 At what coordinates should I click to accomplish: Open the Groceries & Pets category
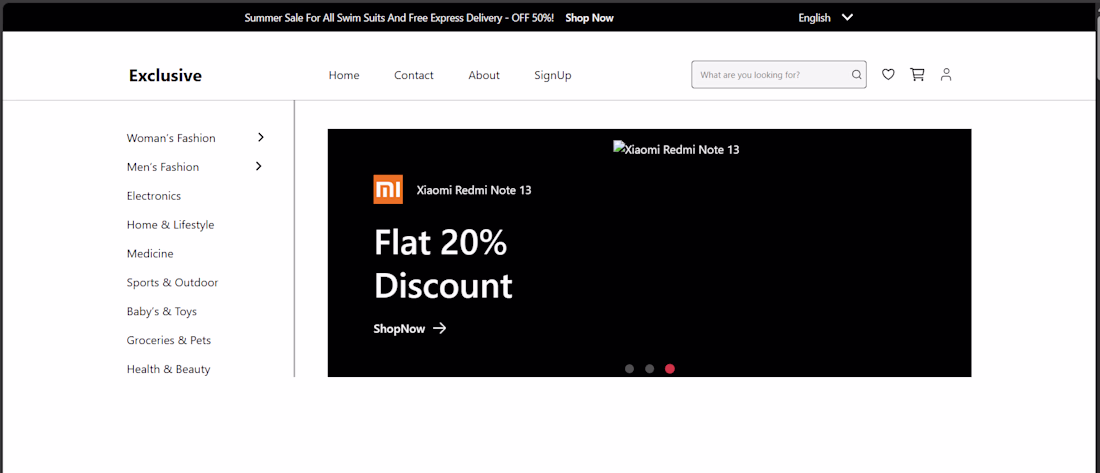(169, 340)
